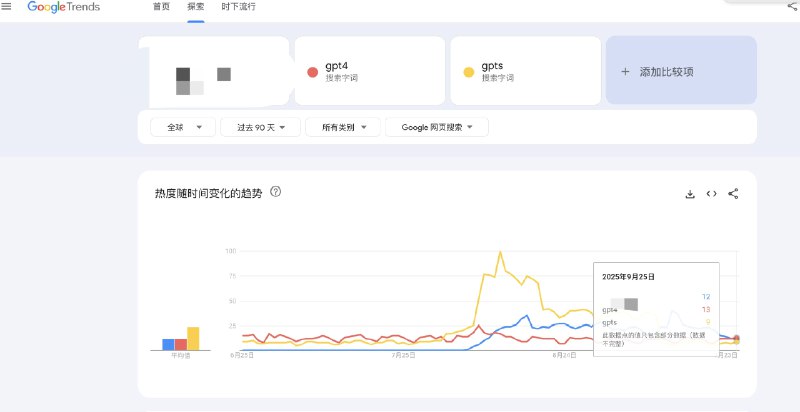Viewport: 800px width, 412px height.
Task: Go to the 首页 tab
Action: [161, 7]
